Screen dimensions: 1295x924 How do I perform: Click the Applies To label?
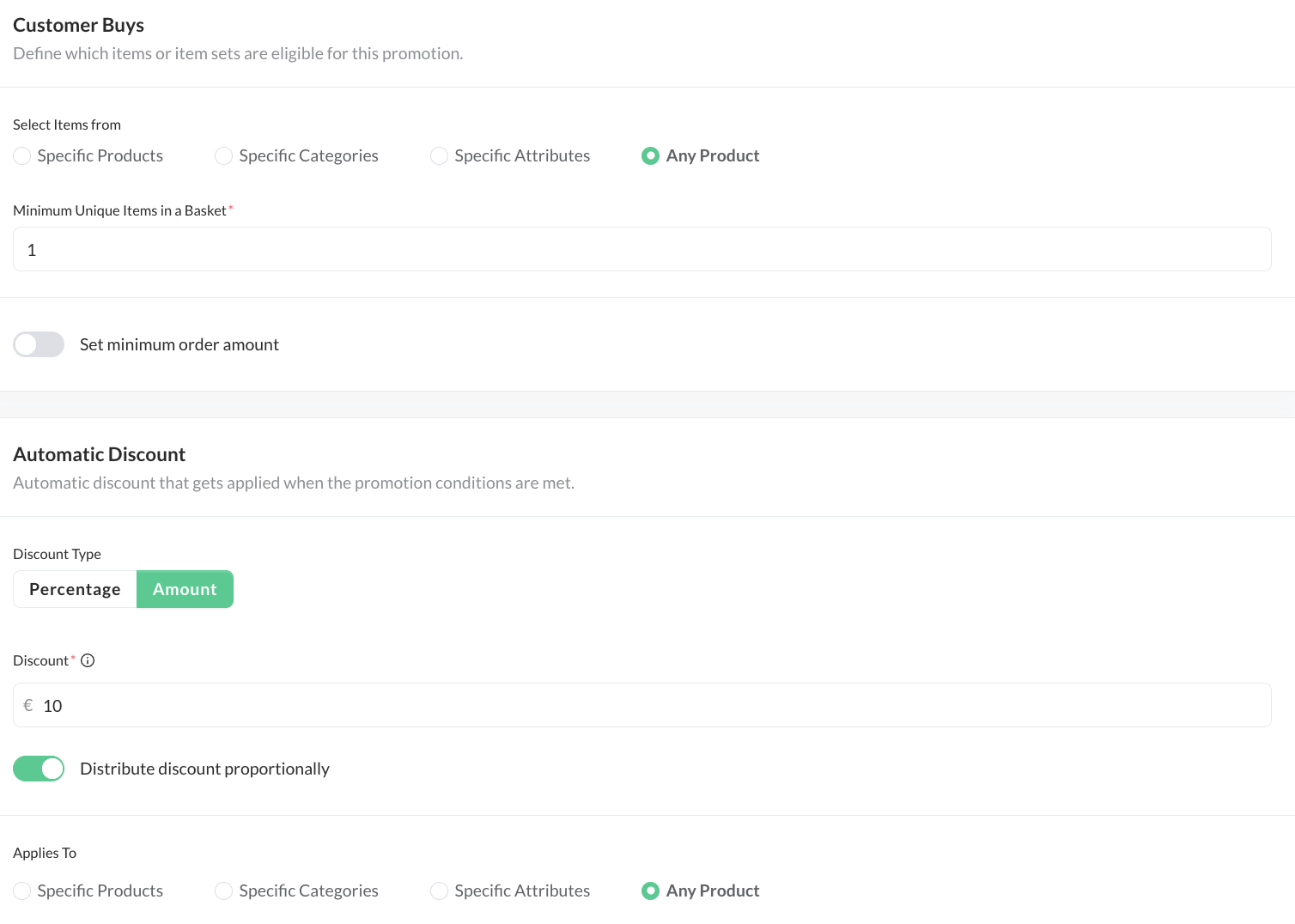click(45, 853)
